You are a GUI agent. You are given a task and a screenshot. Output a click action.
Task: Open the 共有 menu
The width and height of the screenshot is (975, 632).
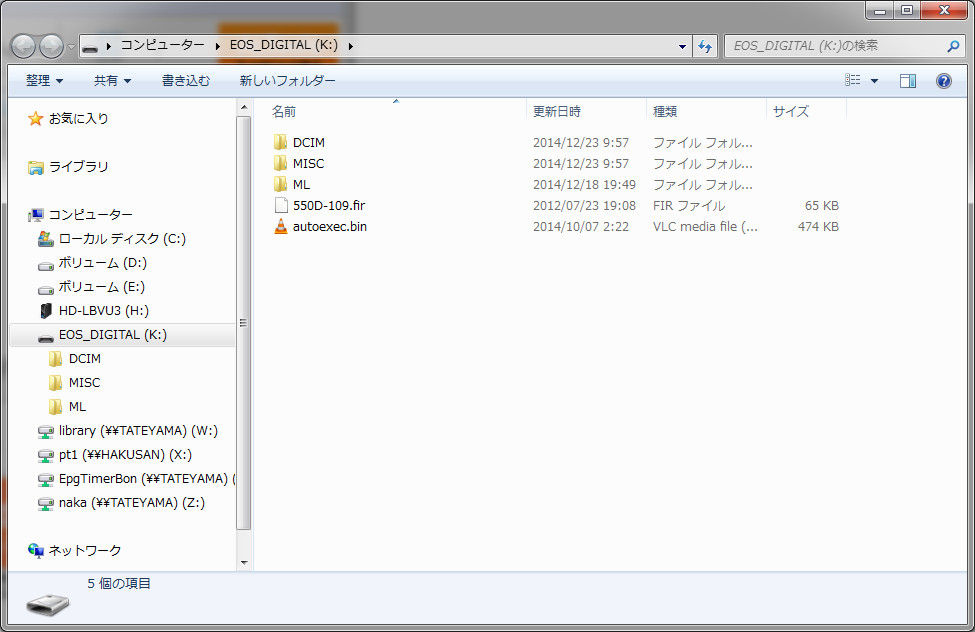112,80
